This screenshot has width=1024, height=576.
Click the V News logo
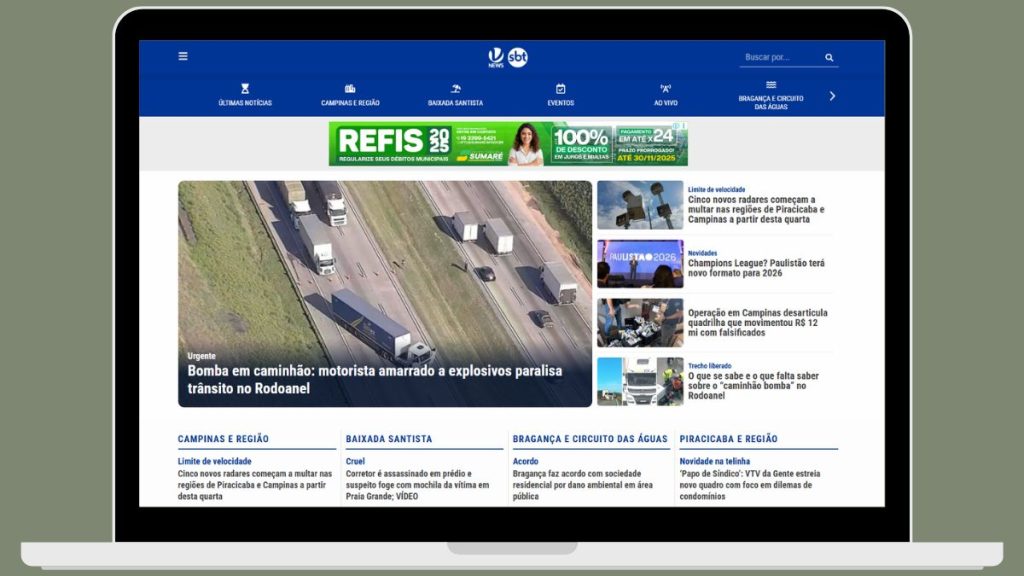(x=497, y=56)
